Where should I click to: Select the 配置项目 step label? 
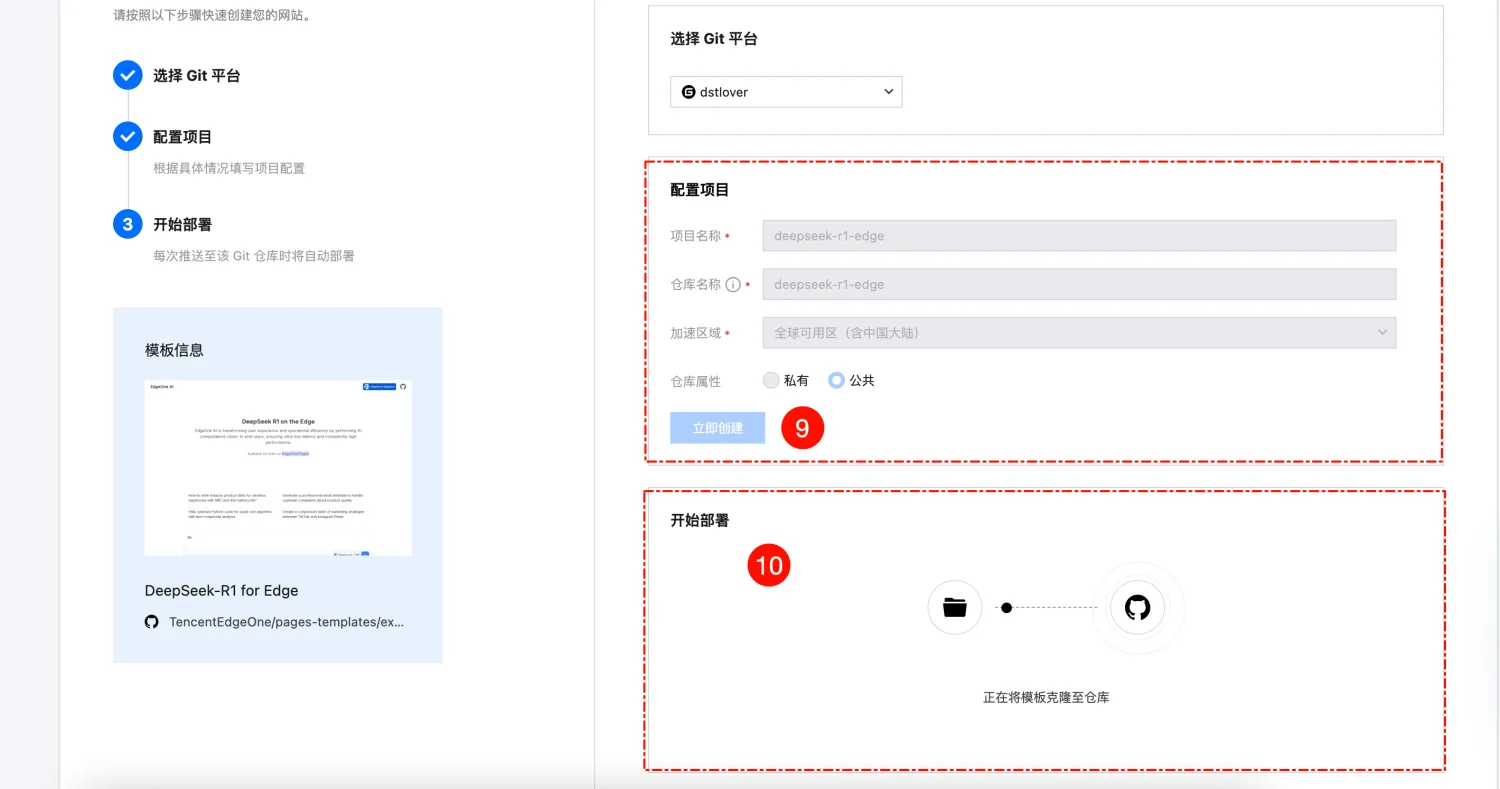[181, 136]
